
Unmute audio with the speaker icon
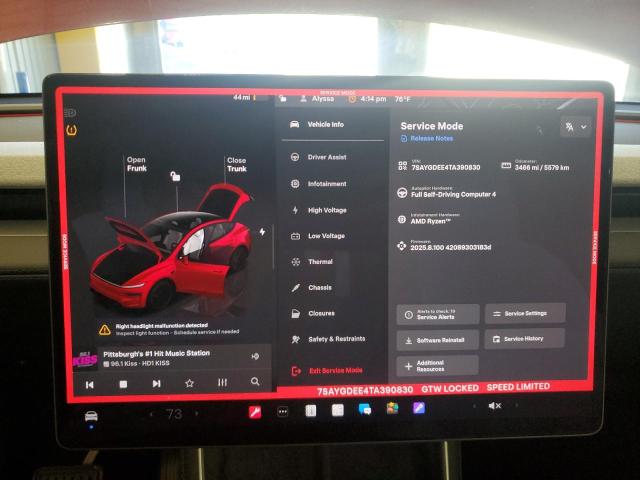pyautogui.click(x=494, y=406)
